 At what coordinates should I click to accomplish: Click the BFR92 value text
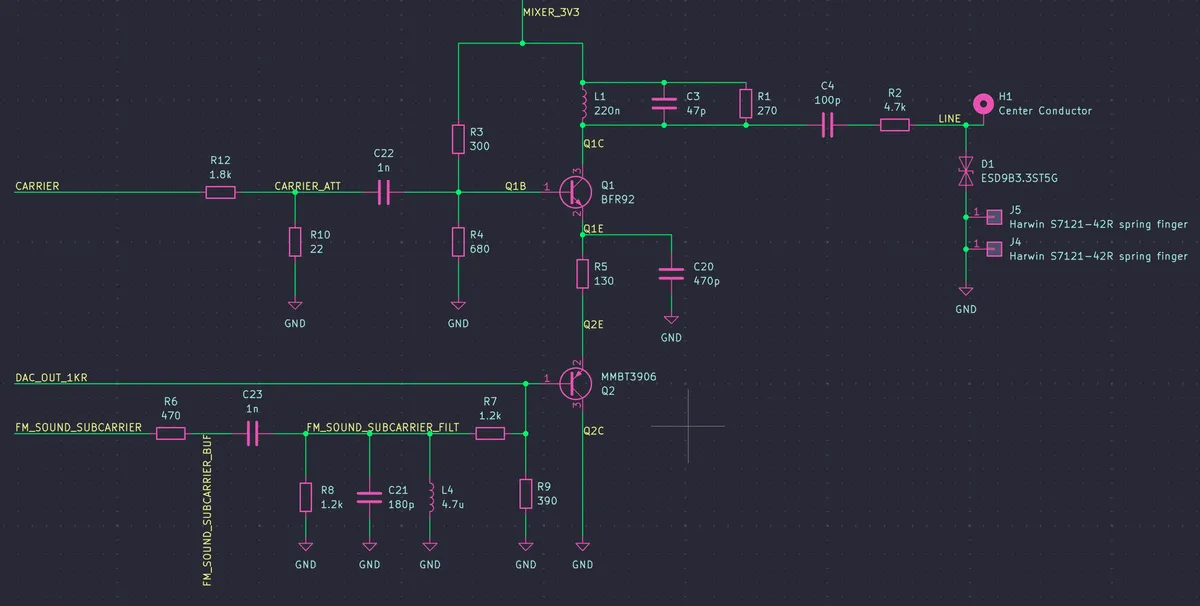tap(618, 199)
